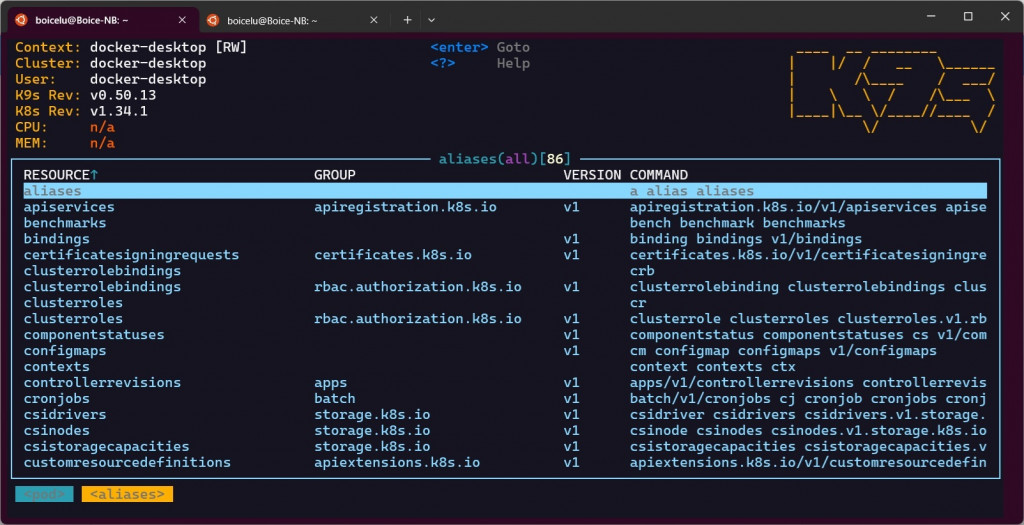Image resolution: width=1024 pixels, height=525 pixels.
Task: Click the K9s Rev v0.50.13 value
Action: pyautogui.click(x=123, y=95)
